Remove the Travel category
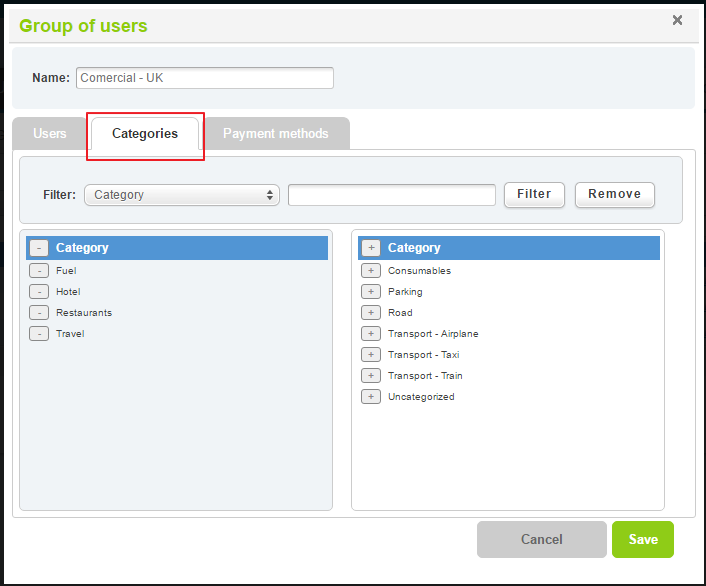The width and height of the screenshot is (706, 586). point(39,334)
